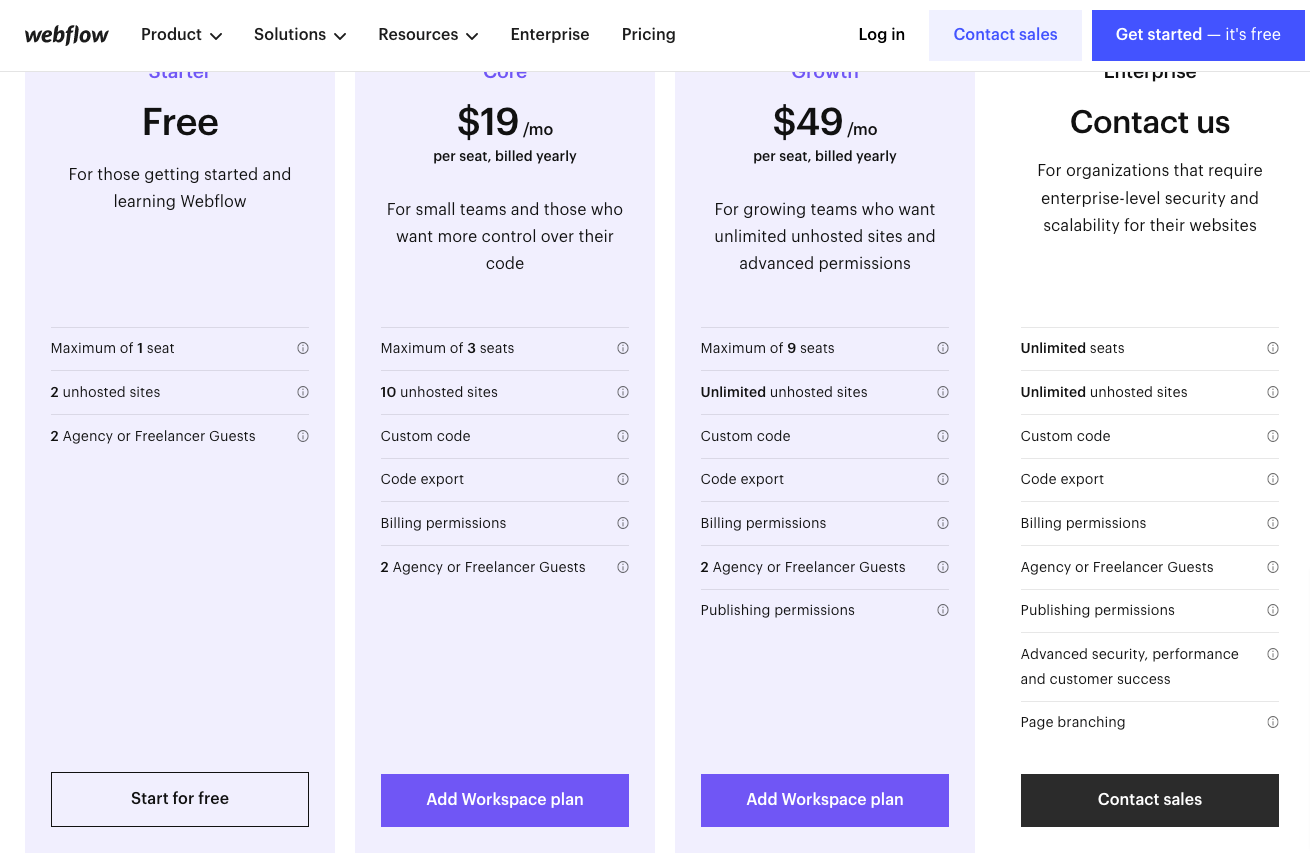This screenshot has height=868, width=1310.
Task: Show info for Enterprise's Page branching
Action: (1273, 721)
